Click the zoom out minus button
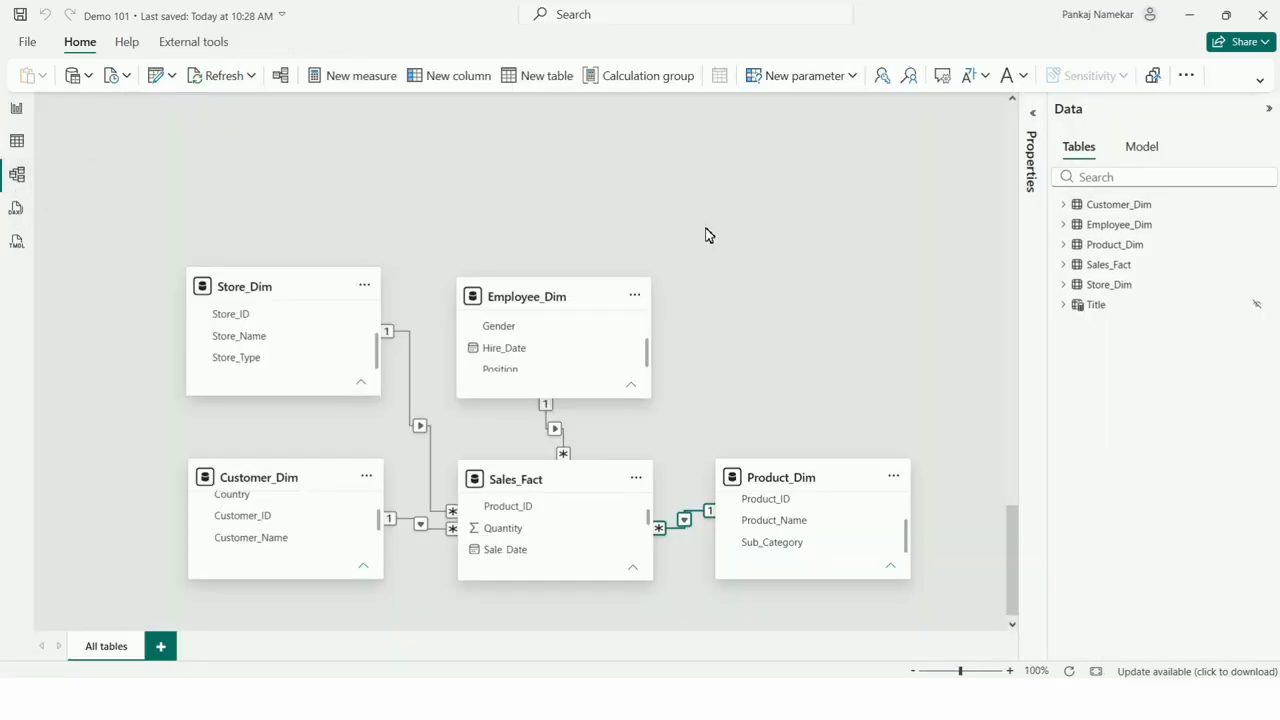 [x=912, y=671]
